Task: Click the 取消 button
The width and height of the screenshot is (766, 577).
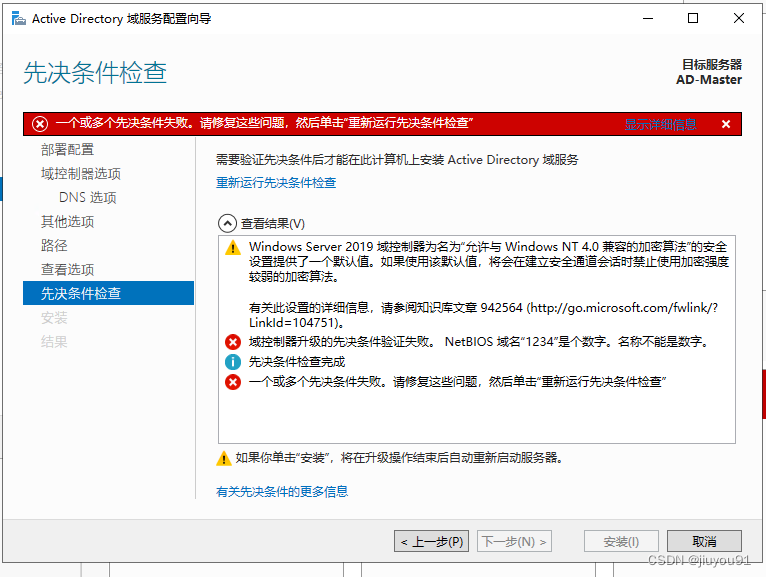Action: [x=704, y=541]
